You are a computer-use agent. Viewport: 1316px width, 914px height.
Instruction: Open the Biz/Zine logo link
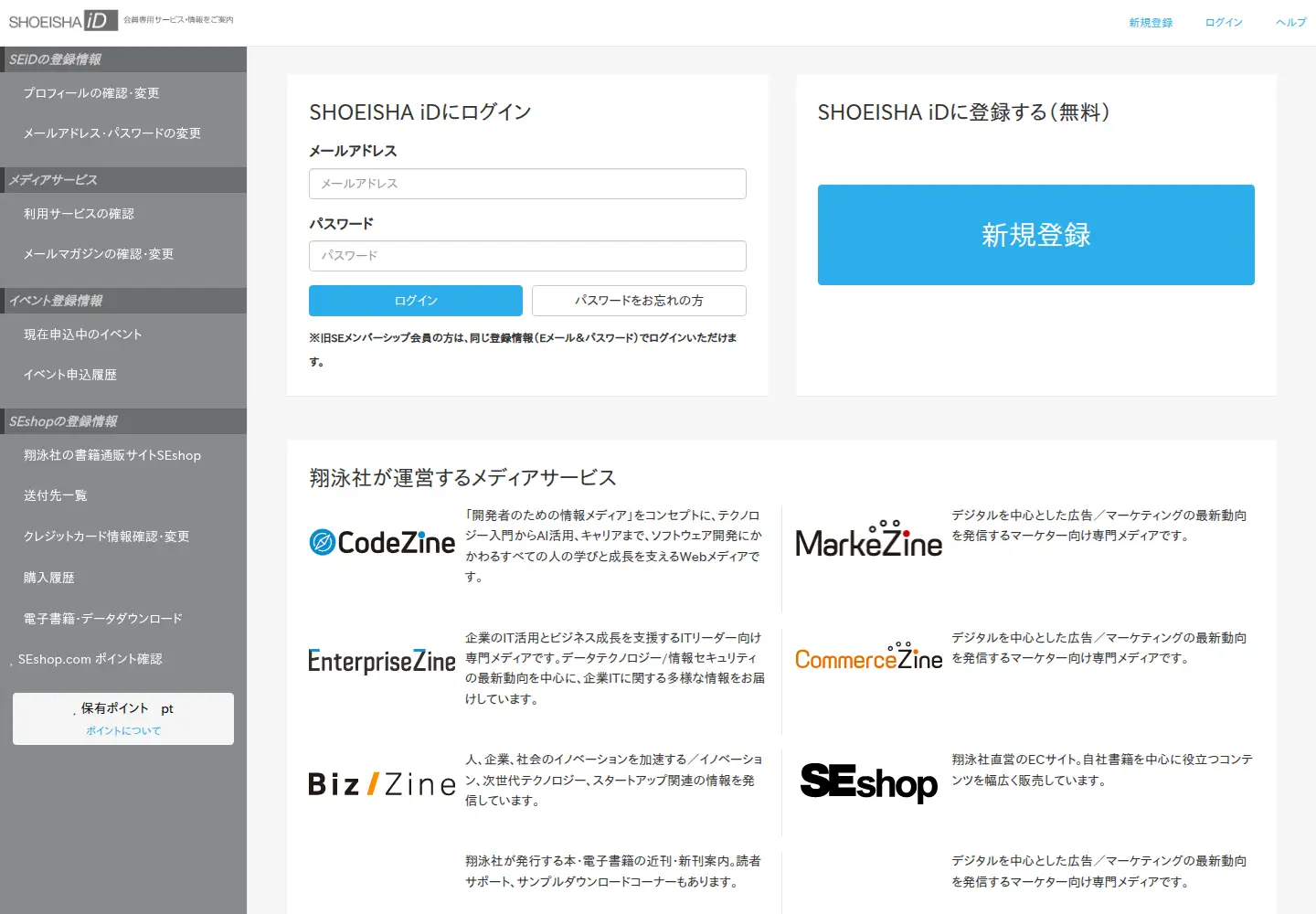coord(382,784)
